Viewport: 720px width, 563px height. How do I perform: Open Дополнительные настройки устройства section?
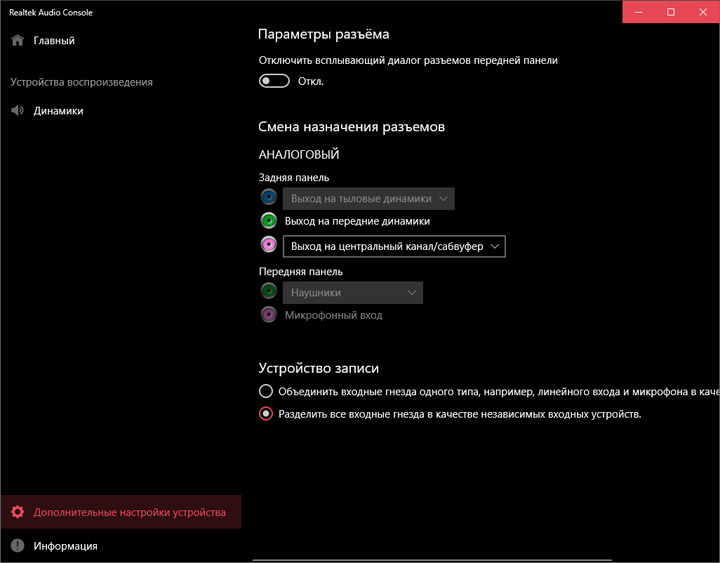(121, 512)
